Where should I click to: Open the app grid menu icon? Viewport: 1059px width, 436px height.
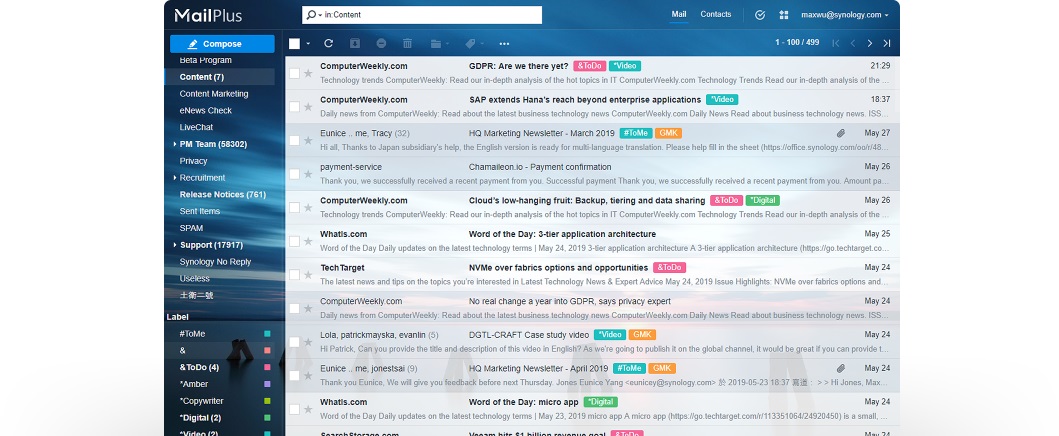point(784,15)
